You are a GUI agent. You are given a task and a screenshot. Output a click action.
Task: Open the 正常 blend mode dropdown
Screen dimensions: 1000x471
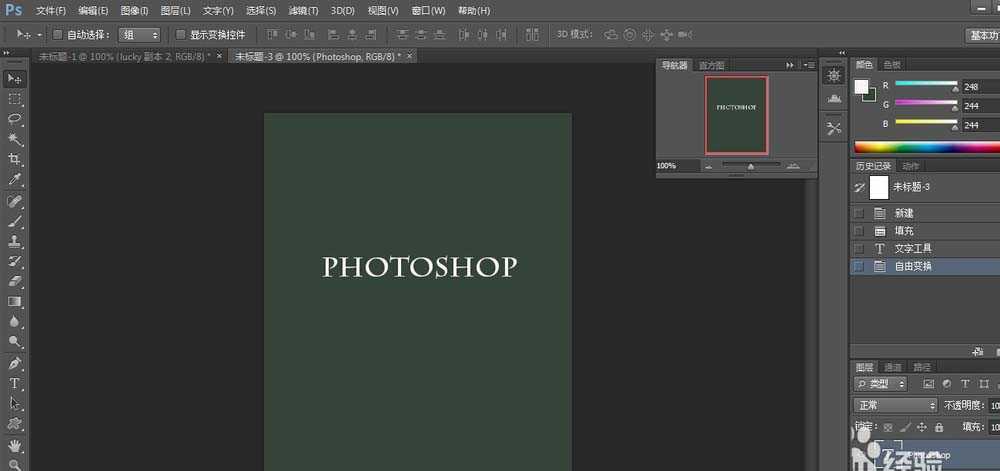[x=895, y=405]
